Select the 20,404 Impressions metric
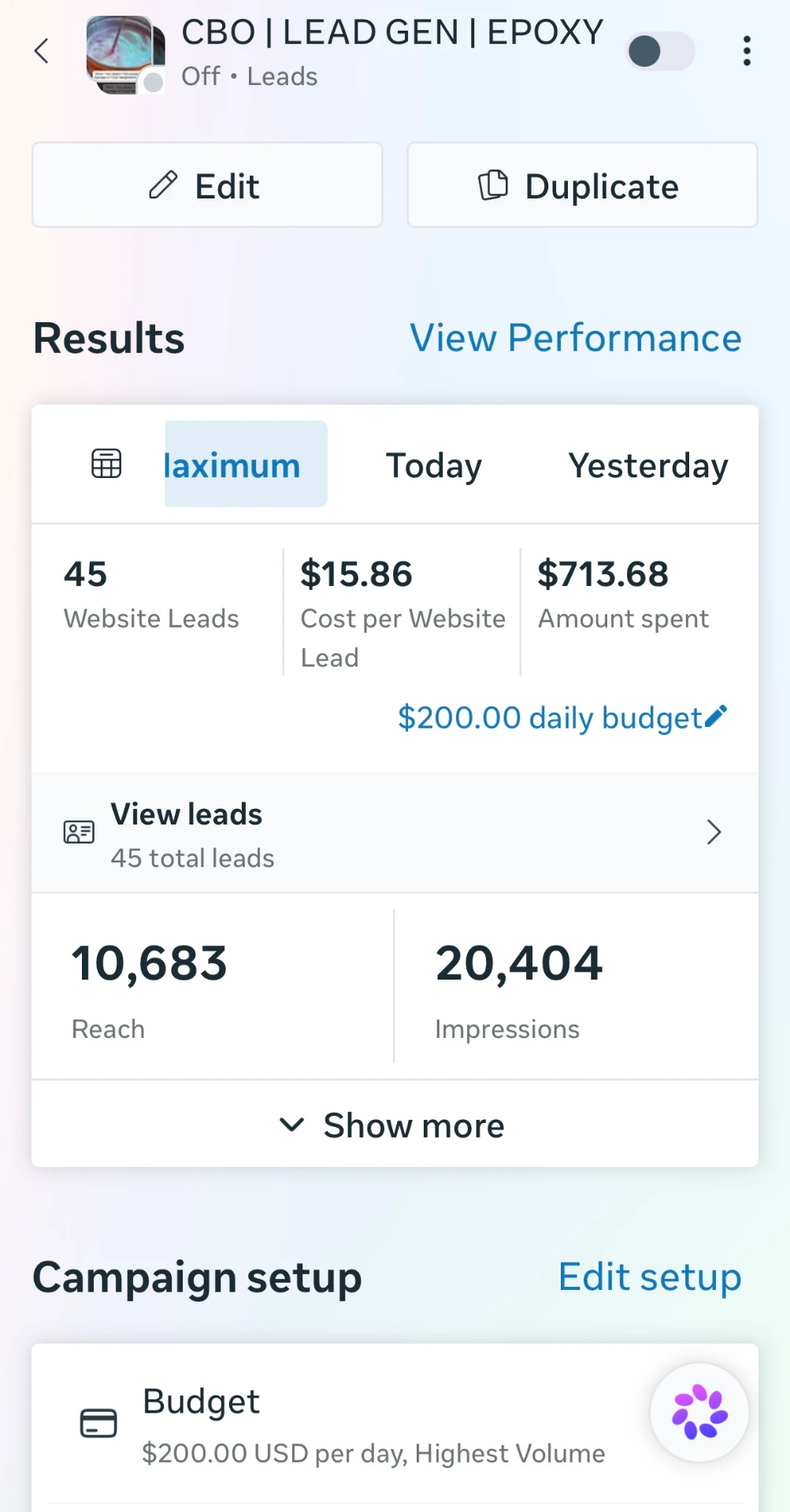This screenshot has width=790, height=1512. [519, 991]
